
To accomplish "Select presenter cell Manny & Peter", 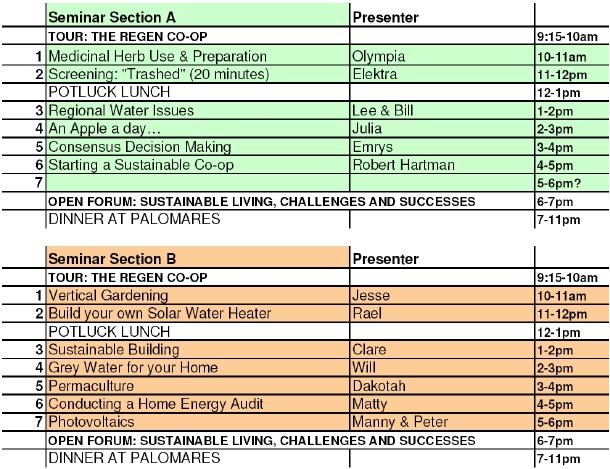I will (441, 422).
